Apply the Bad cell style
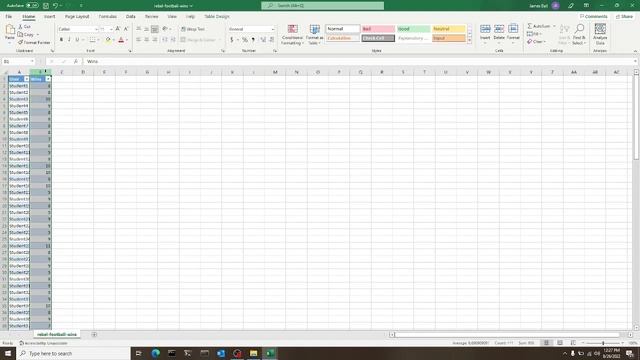This screenshot has width=640, height=360. tap(378, 29)
